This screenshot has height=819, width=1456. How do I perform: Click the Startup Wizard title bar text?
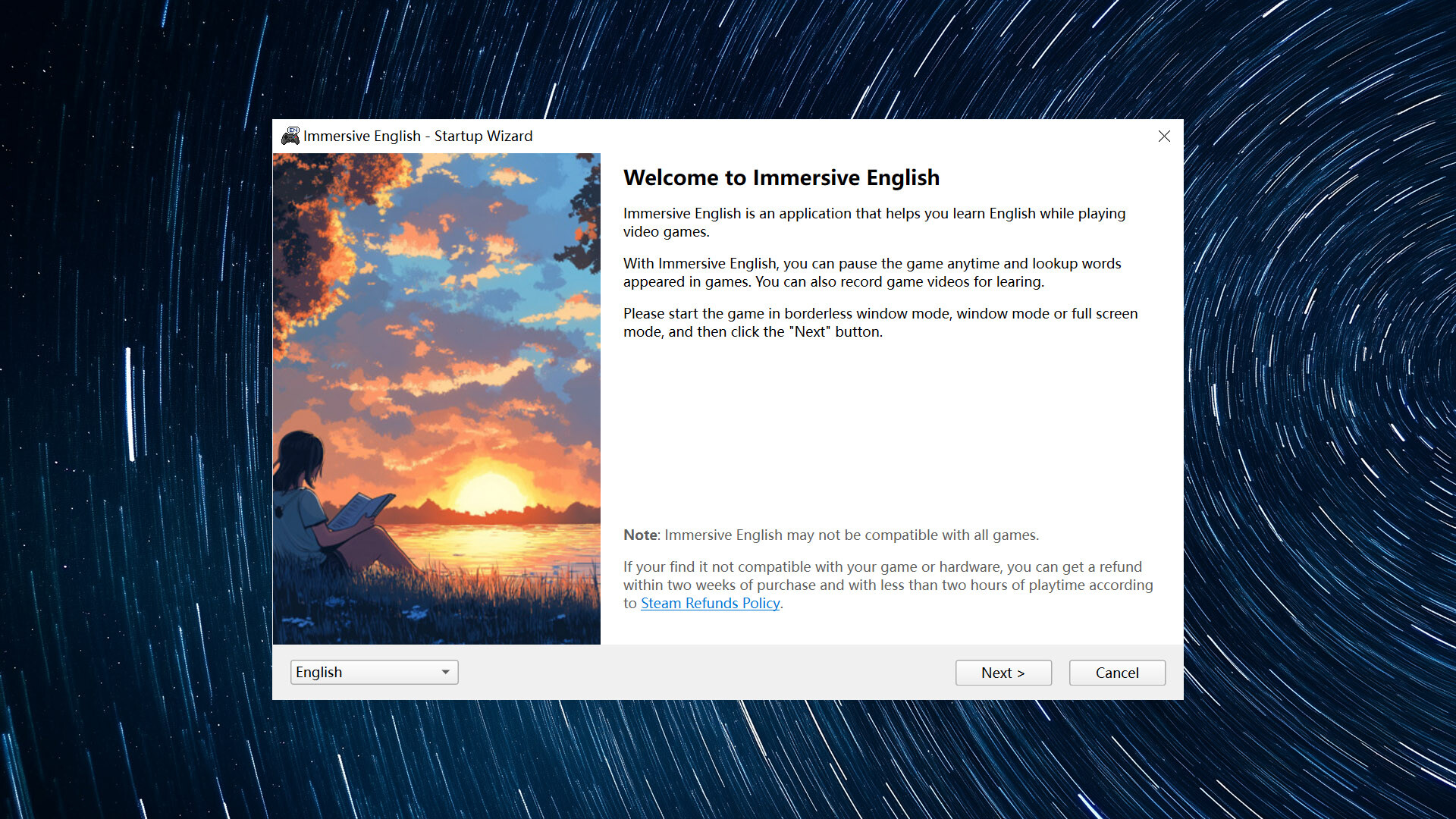tap(417, 136)
